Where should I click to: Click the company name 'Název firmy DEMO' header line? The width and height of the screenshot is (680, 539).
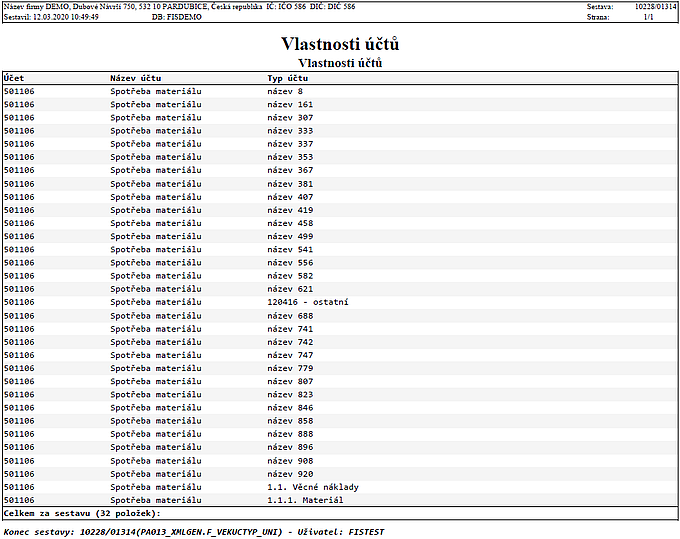(180, 7)
